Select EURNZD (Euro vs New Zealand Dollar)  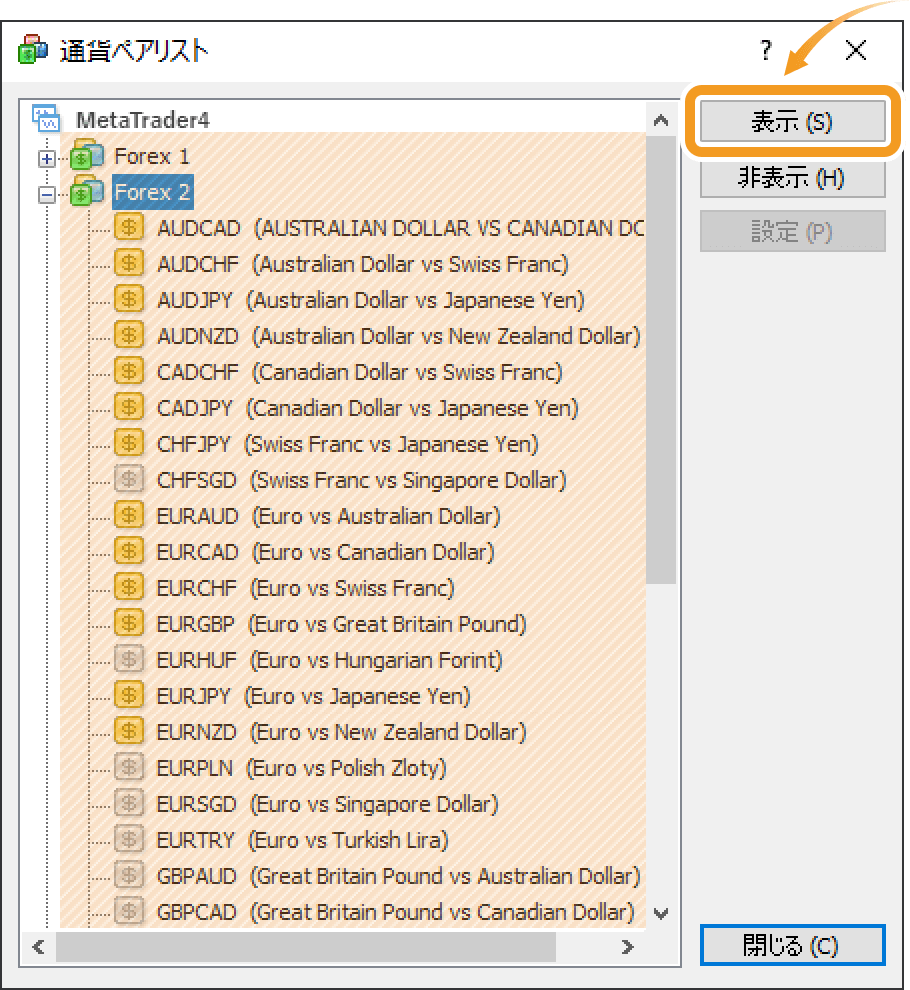[342, 732]
